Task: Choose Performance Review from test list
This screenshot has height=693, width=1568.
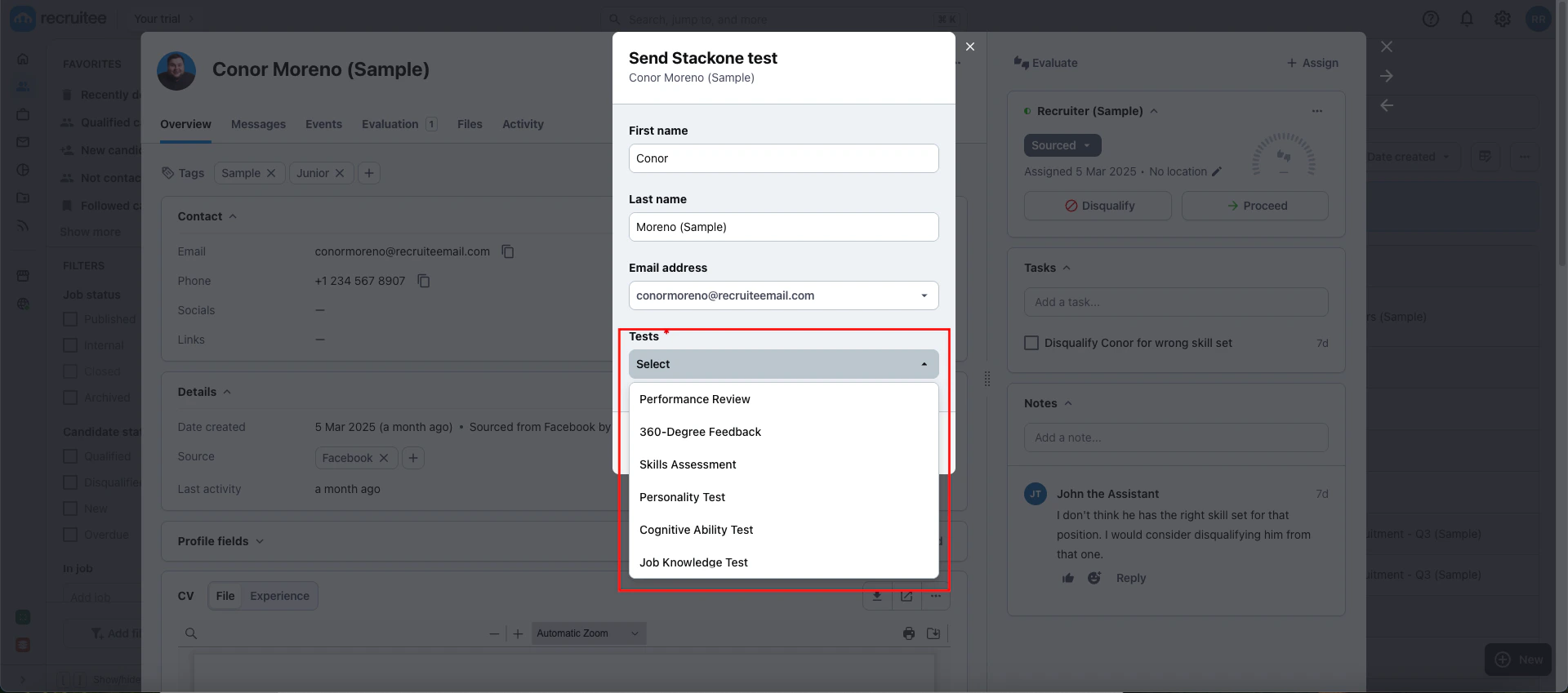Action: tap(784, 399)
